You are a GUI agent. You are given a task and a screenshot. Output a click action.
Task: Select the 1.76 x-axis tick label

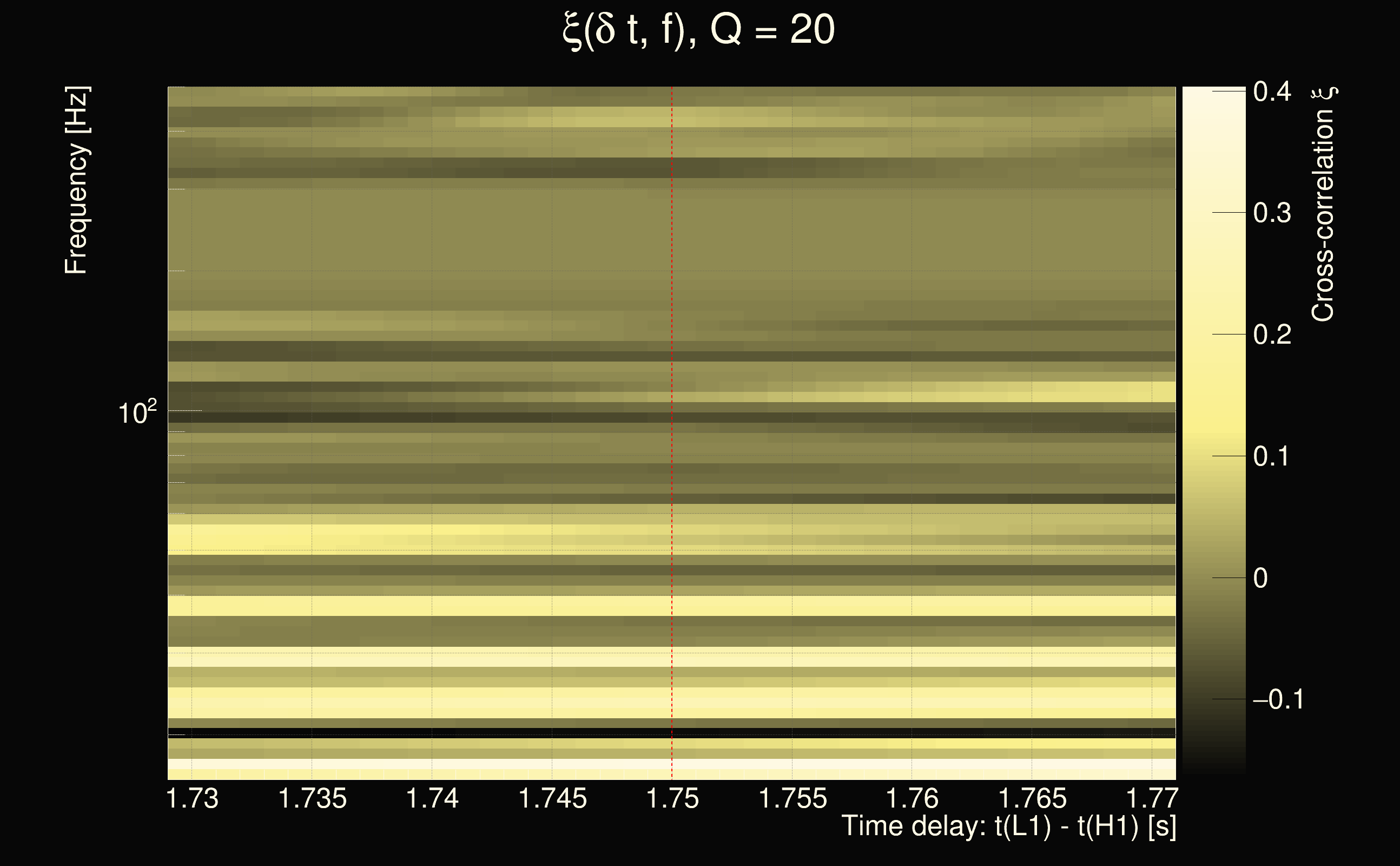pos(913,798)
